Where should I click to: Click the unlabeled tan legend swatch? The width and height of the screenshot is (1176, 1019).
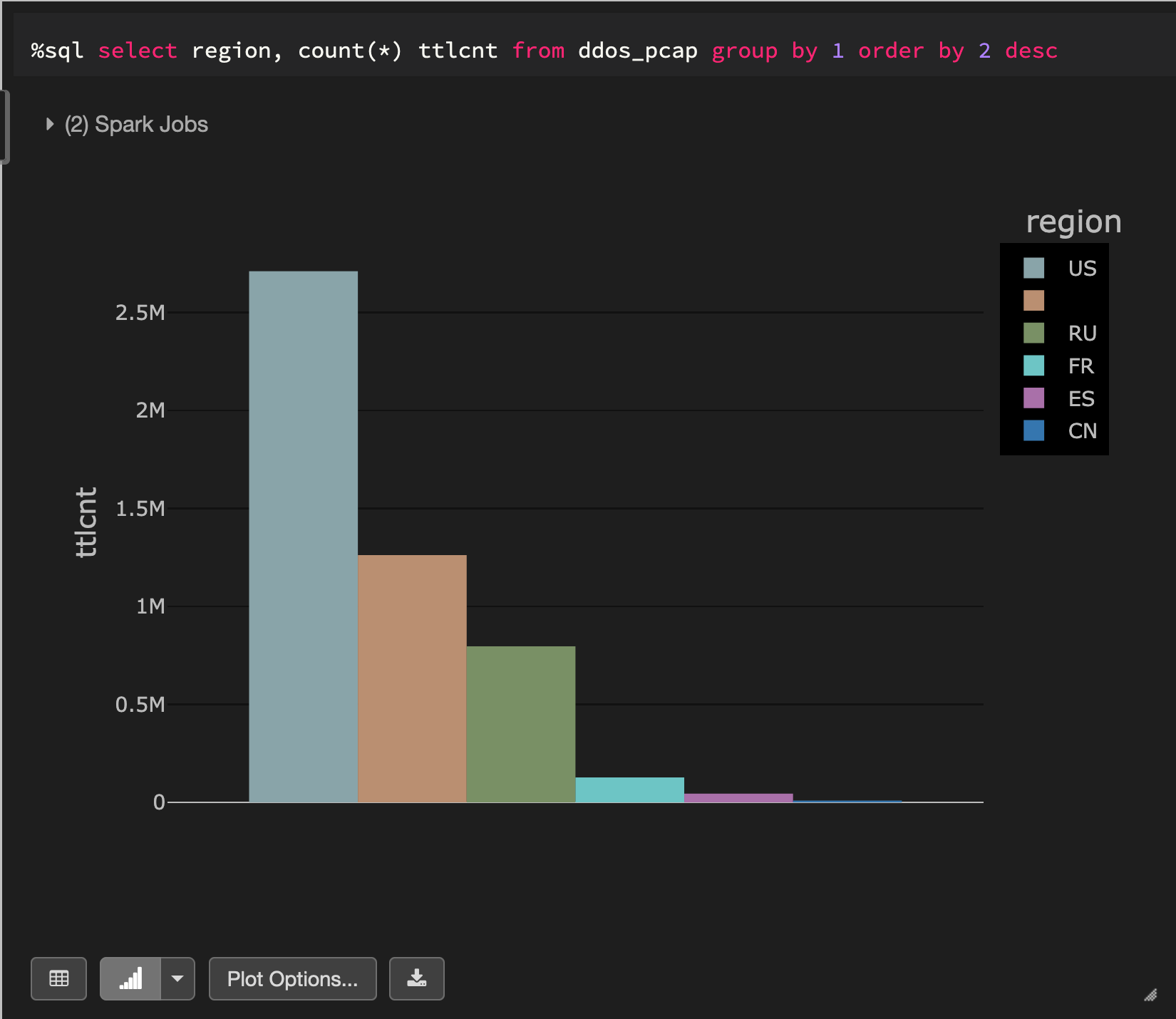click(x=1033, y=301)
